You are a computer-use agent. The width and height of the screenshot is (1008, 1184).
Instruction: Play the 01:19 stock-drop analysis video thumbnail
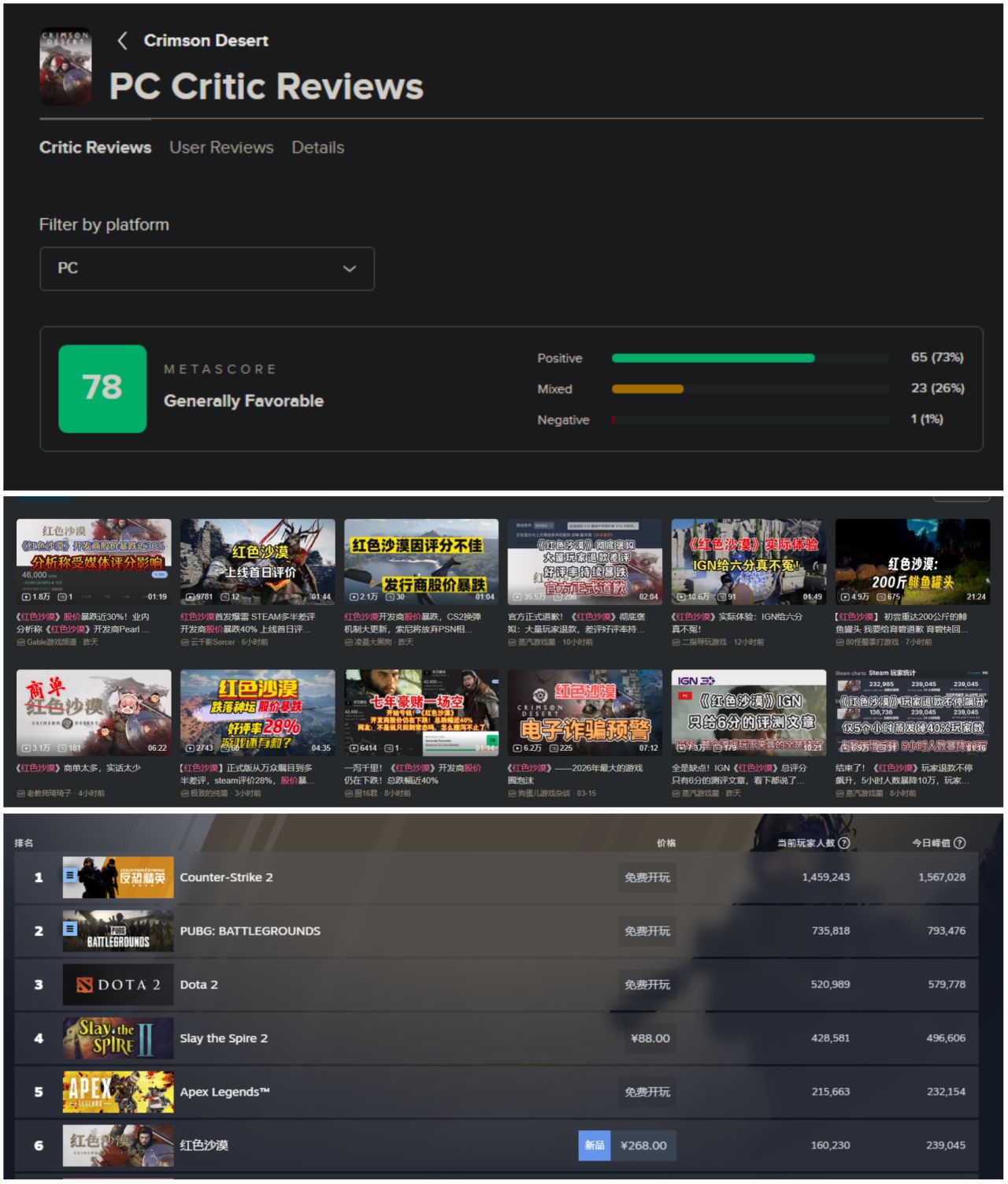point(94,562)
